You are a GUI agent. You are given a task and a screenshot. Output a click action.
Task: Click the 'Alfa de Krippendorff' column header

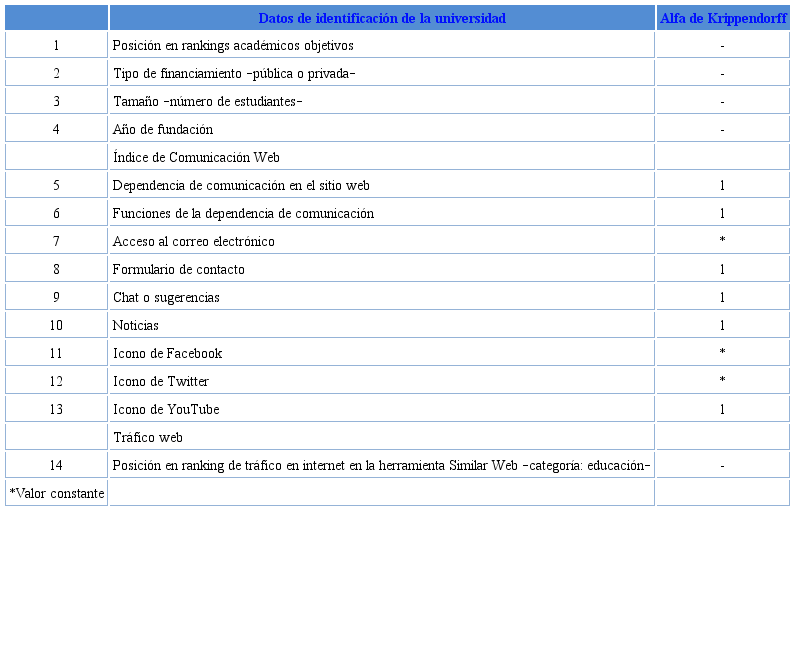click(x=722, y=18)
